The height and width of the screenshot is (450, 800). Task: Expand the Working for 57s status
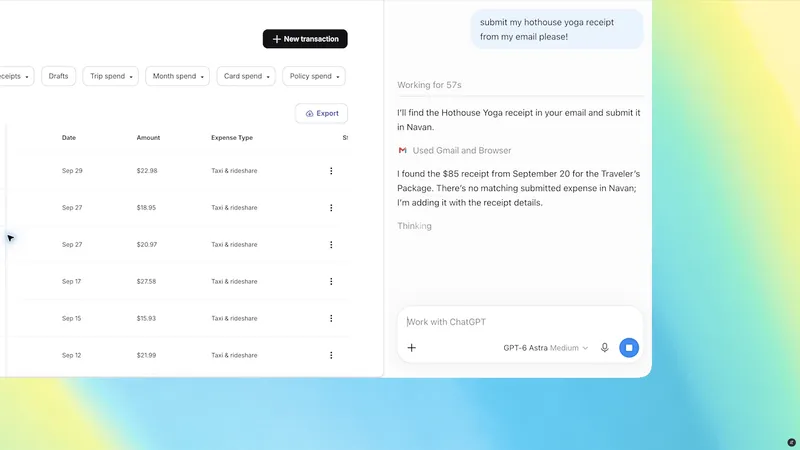429,85
